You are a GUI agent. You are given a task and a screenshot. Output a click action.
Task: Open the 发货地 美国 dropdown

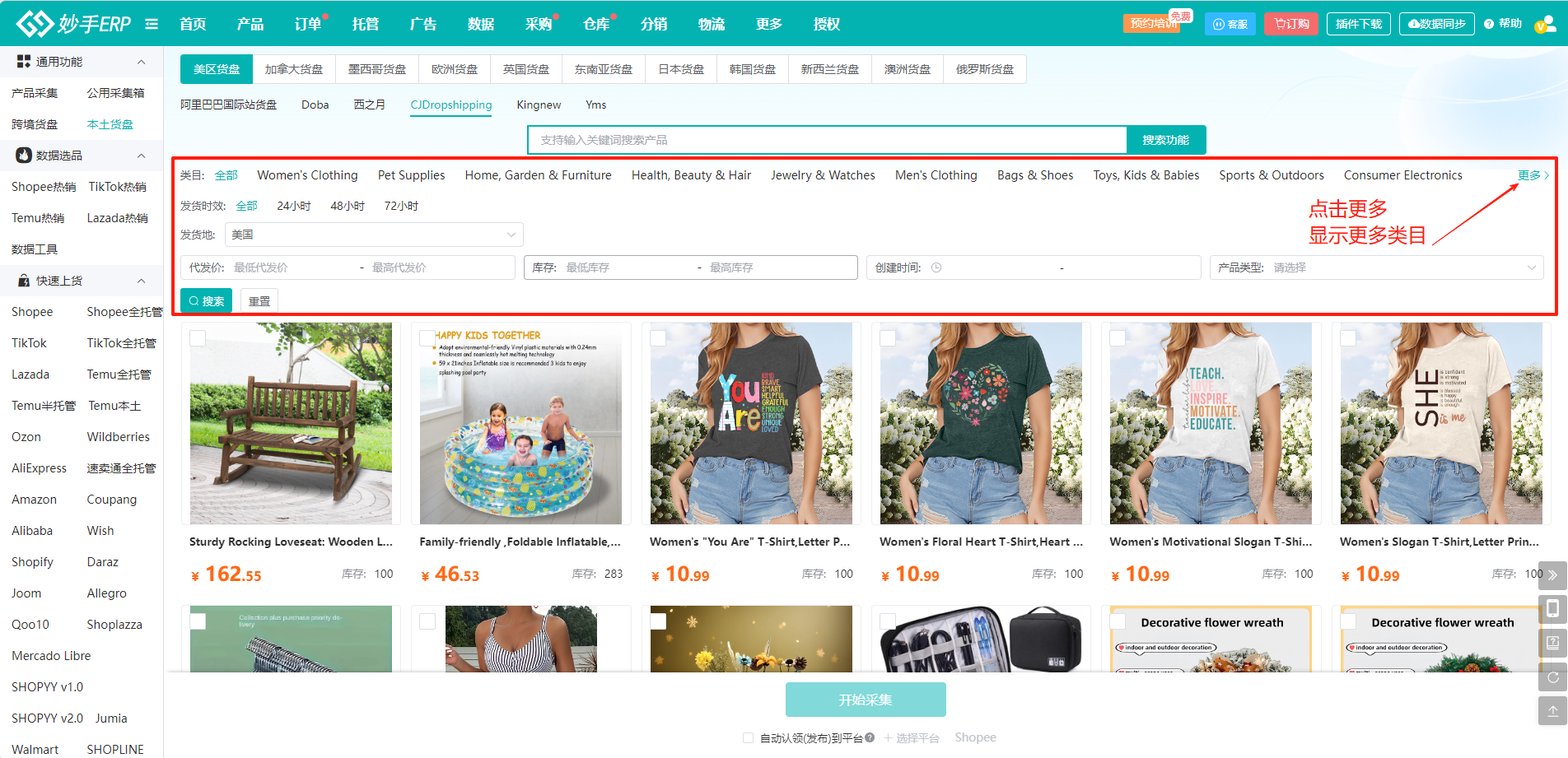(x=374, y=235)
